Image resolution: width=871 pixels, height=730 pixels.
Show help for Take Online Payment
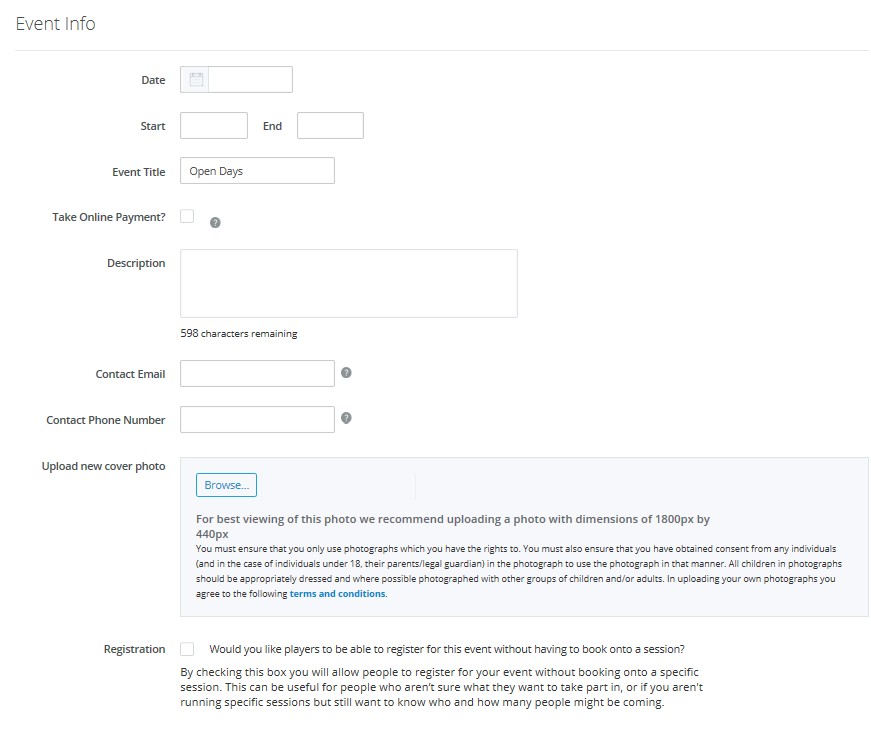pos(215,223)
